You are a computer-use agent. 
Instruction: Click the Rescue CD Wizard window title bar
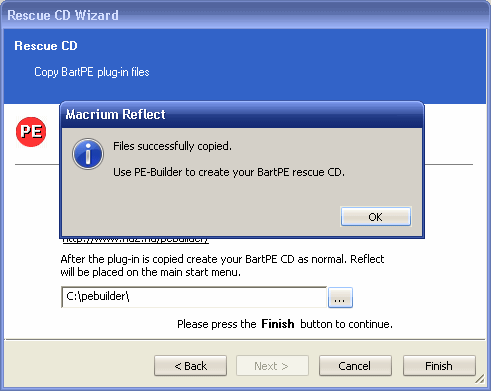[245, 15]
